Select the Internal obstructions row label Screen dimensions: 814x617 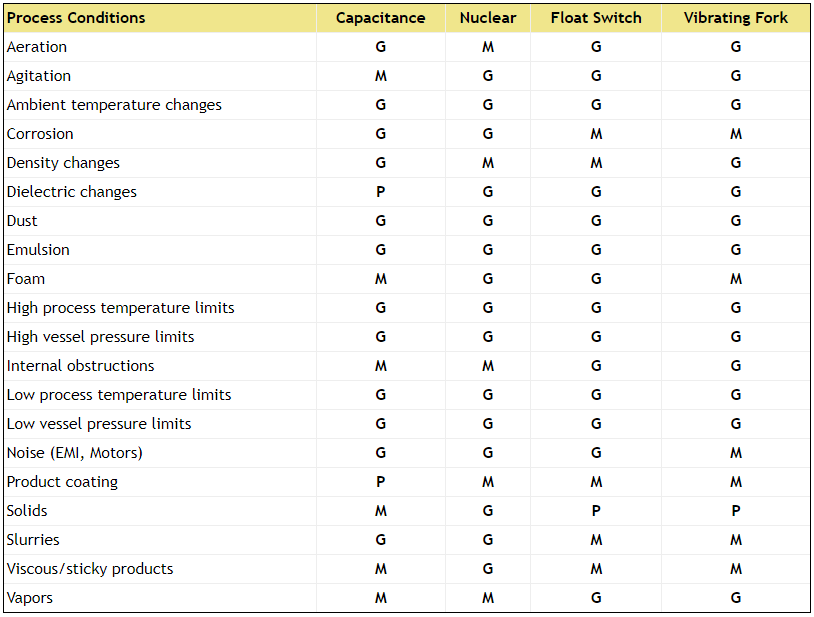click(x=81, y=366)
